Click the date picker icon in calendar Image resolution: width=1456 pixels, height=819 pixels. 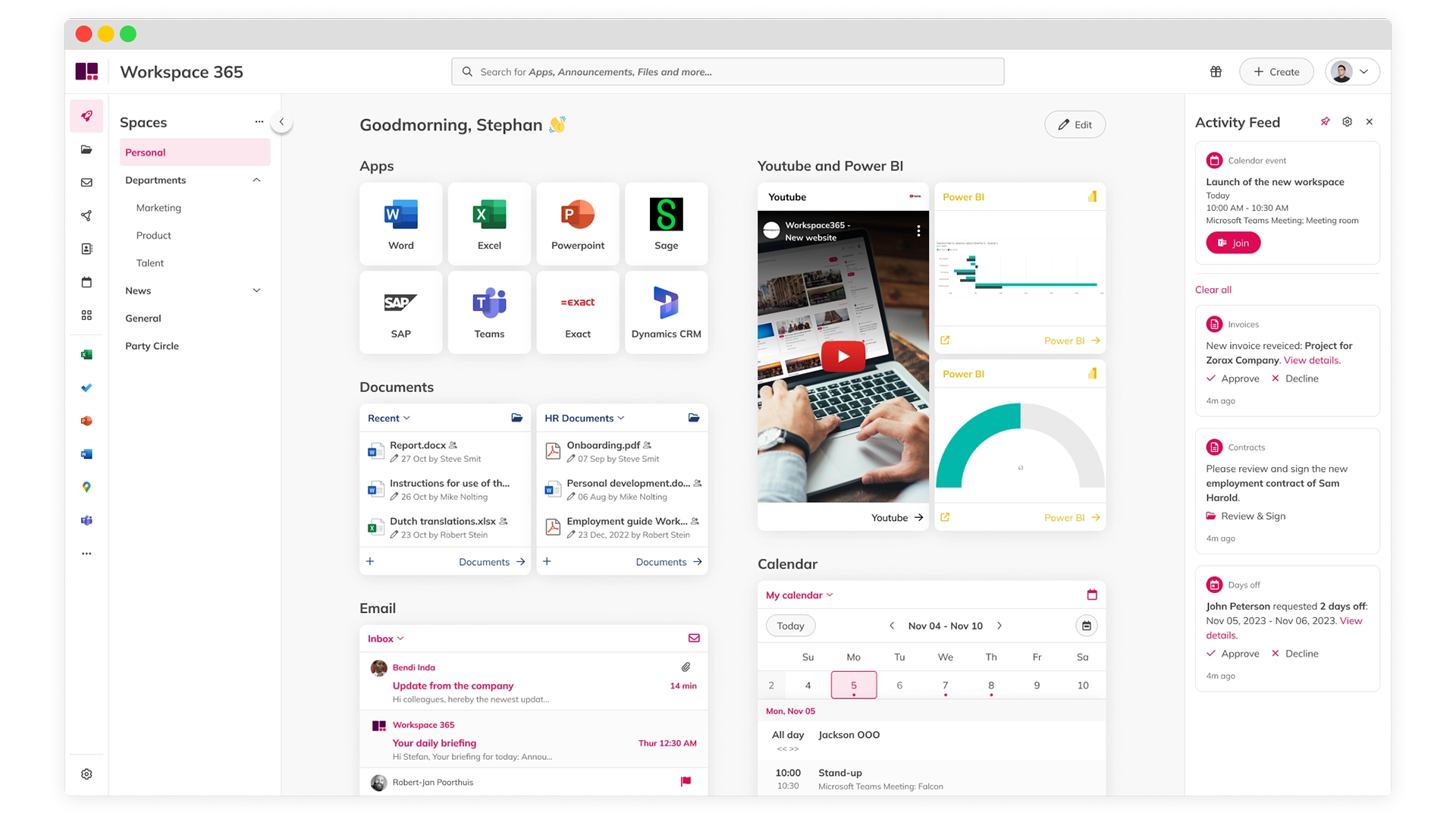[1087, 626]
